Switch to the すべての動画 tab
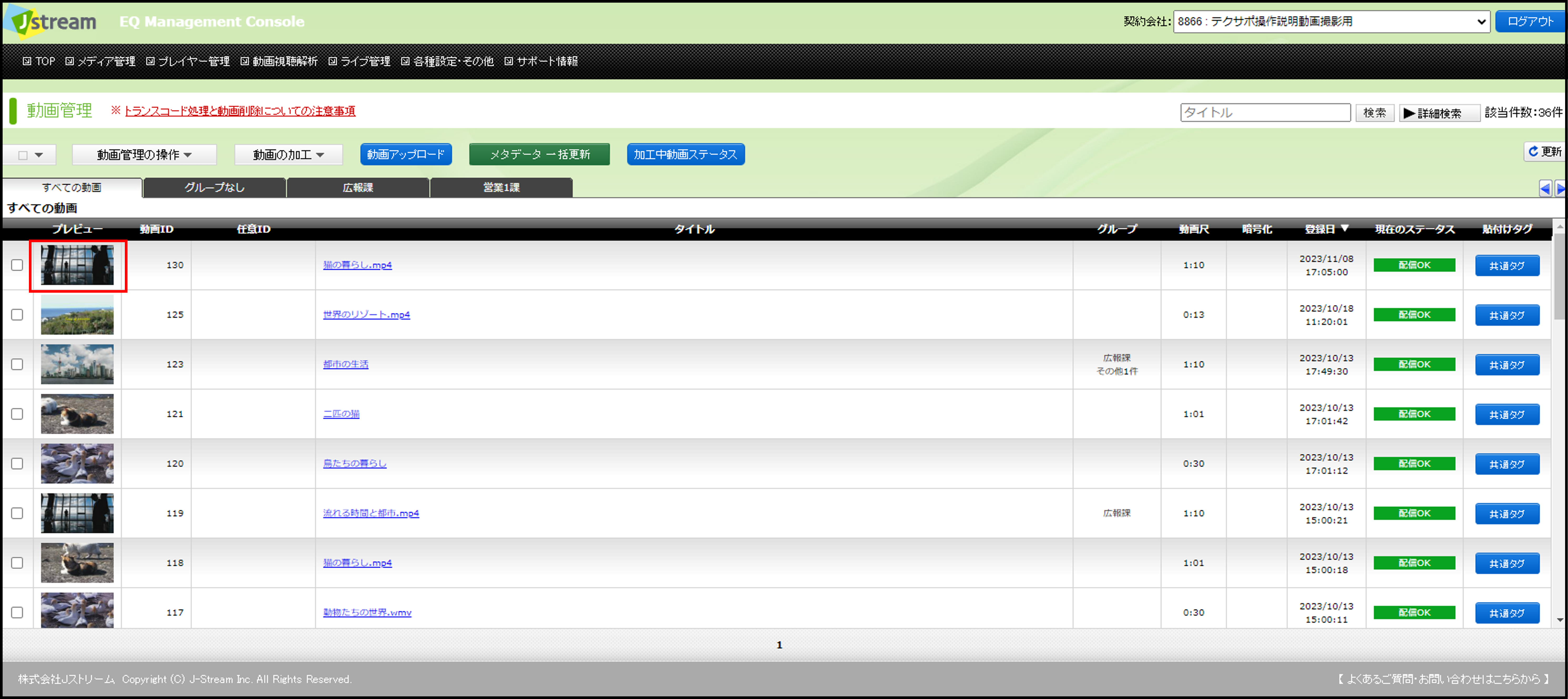This screenshot has height=699, width=1568. click(72, 188)
